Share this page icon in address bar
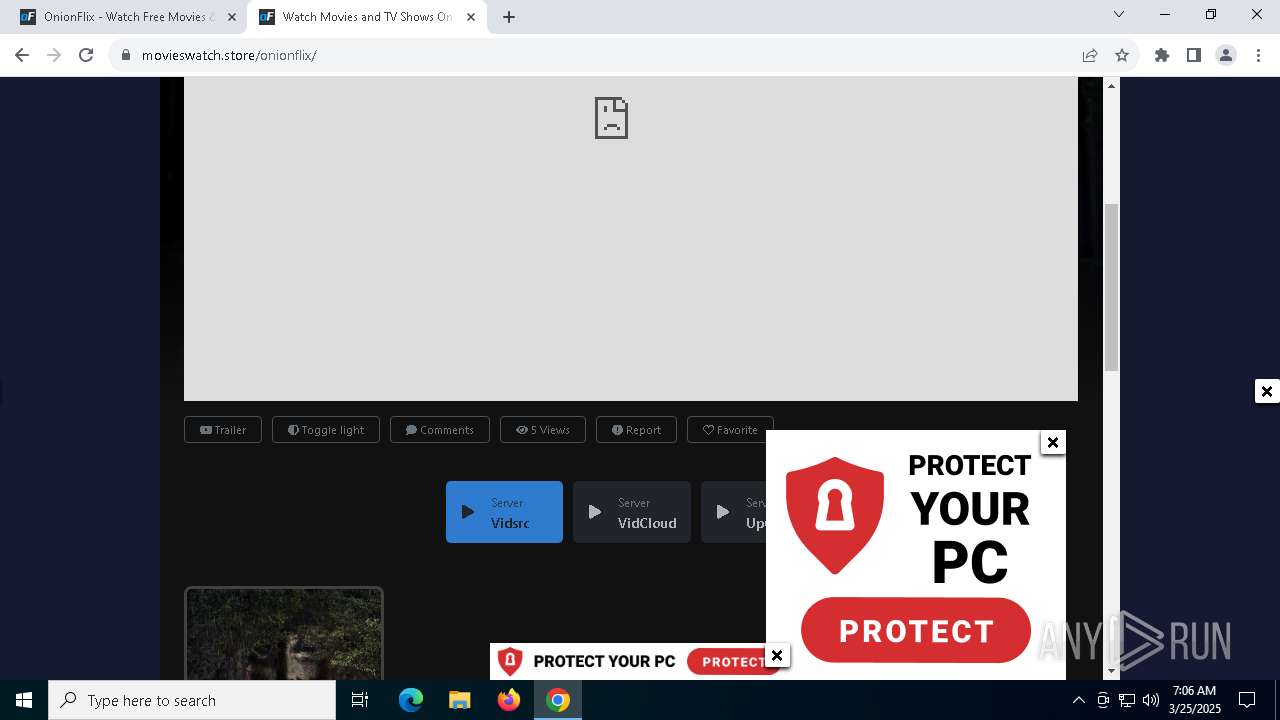 point(1090,55)
